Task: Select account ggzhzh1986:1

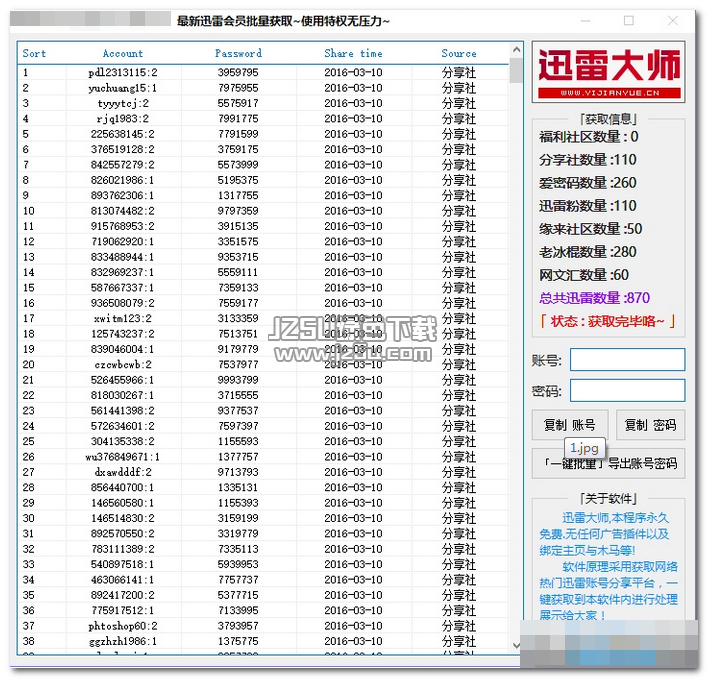Action: (x=123, y=641)
